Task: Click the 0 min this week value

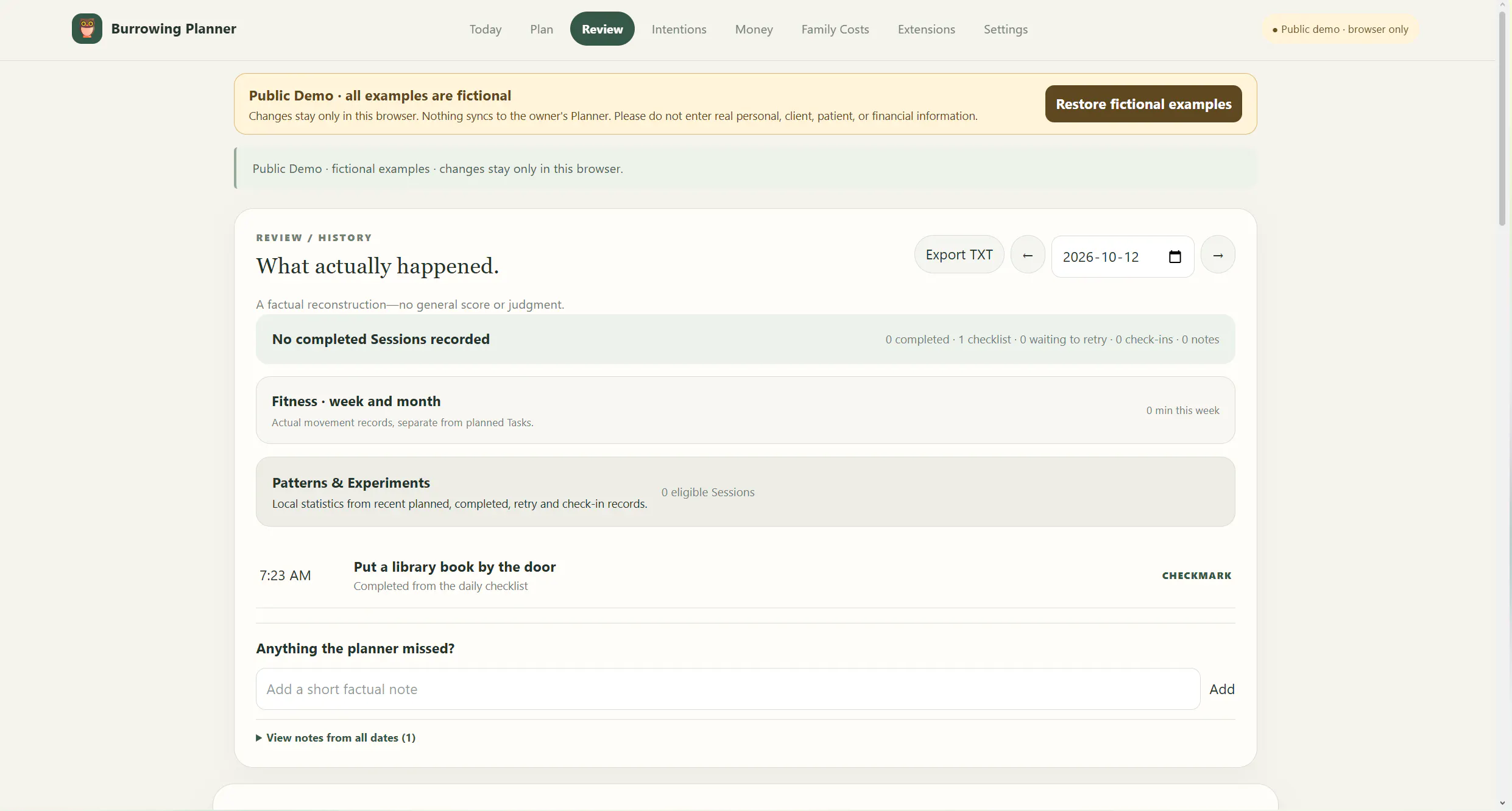Action: coord(1182,410)
